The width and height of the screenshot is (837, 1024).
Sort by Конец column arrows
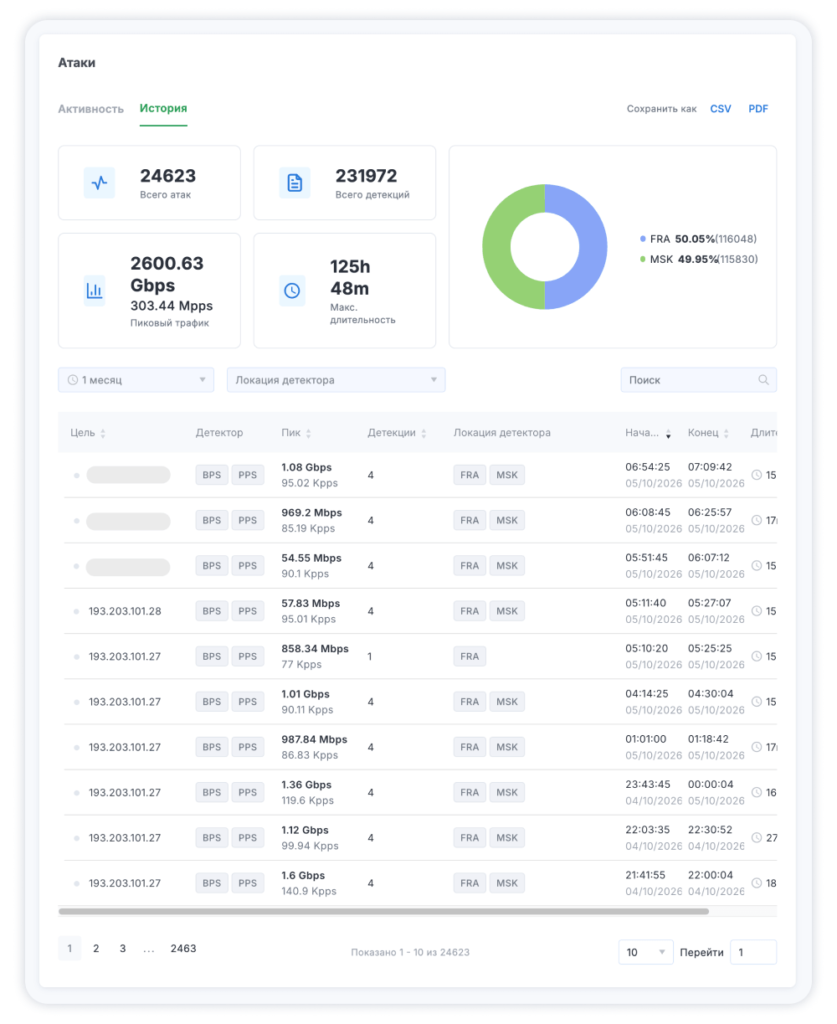click(726, 433)
